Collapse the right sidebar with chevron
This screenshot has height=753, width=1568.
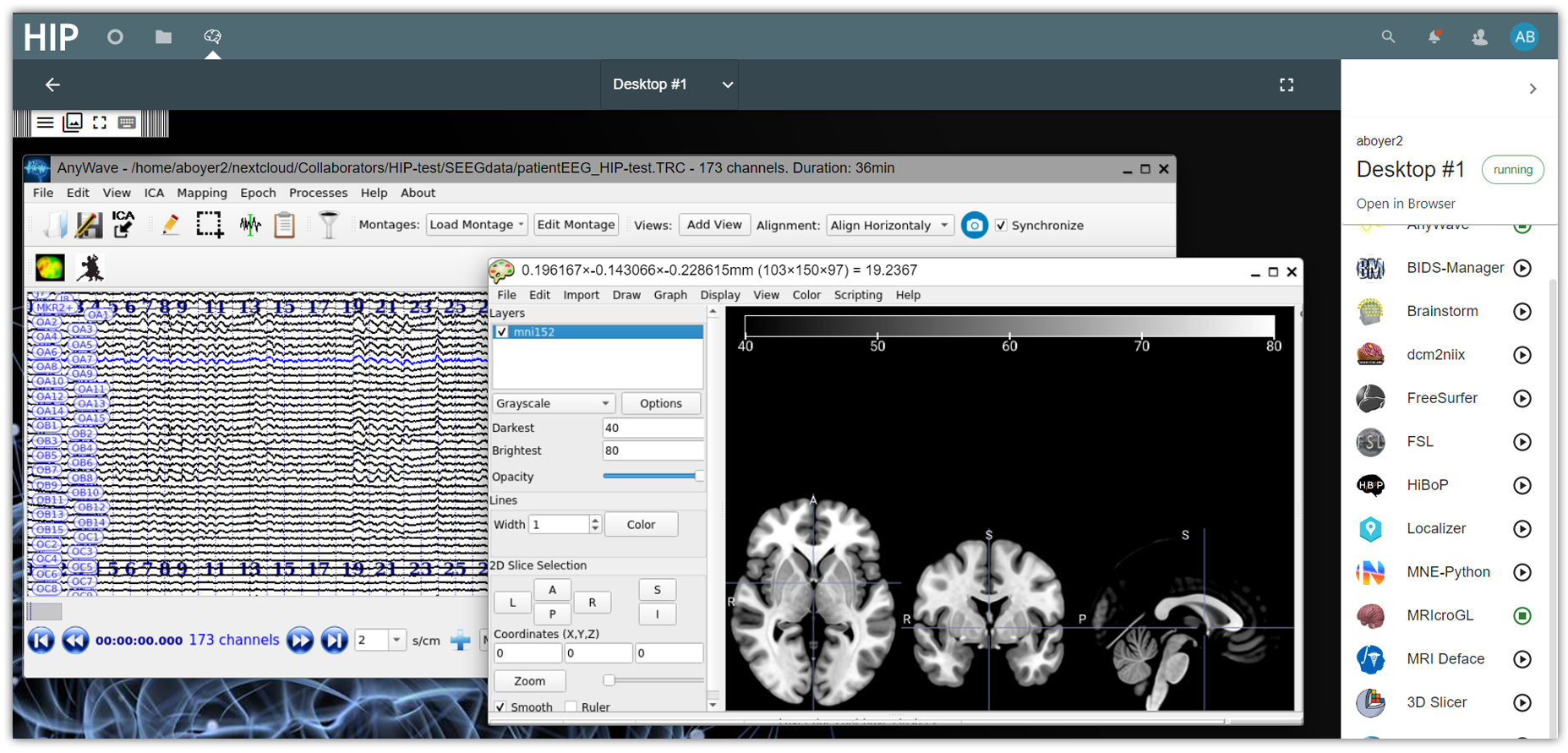click(x=1532, y=89)
